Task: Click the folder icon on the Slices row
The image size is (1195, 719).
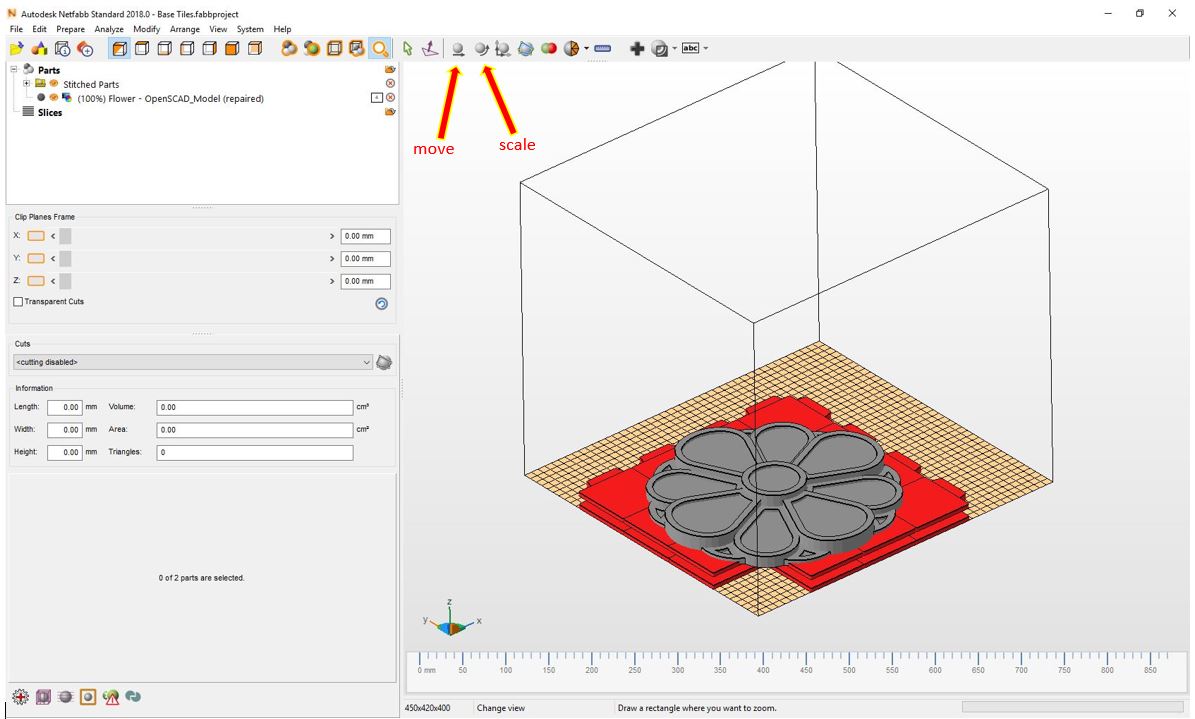Action: pos(390,112)
